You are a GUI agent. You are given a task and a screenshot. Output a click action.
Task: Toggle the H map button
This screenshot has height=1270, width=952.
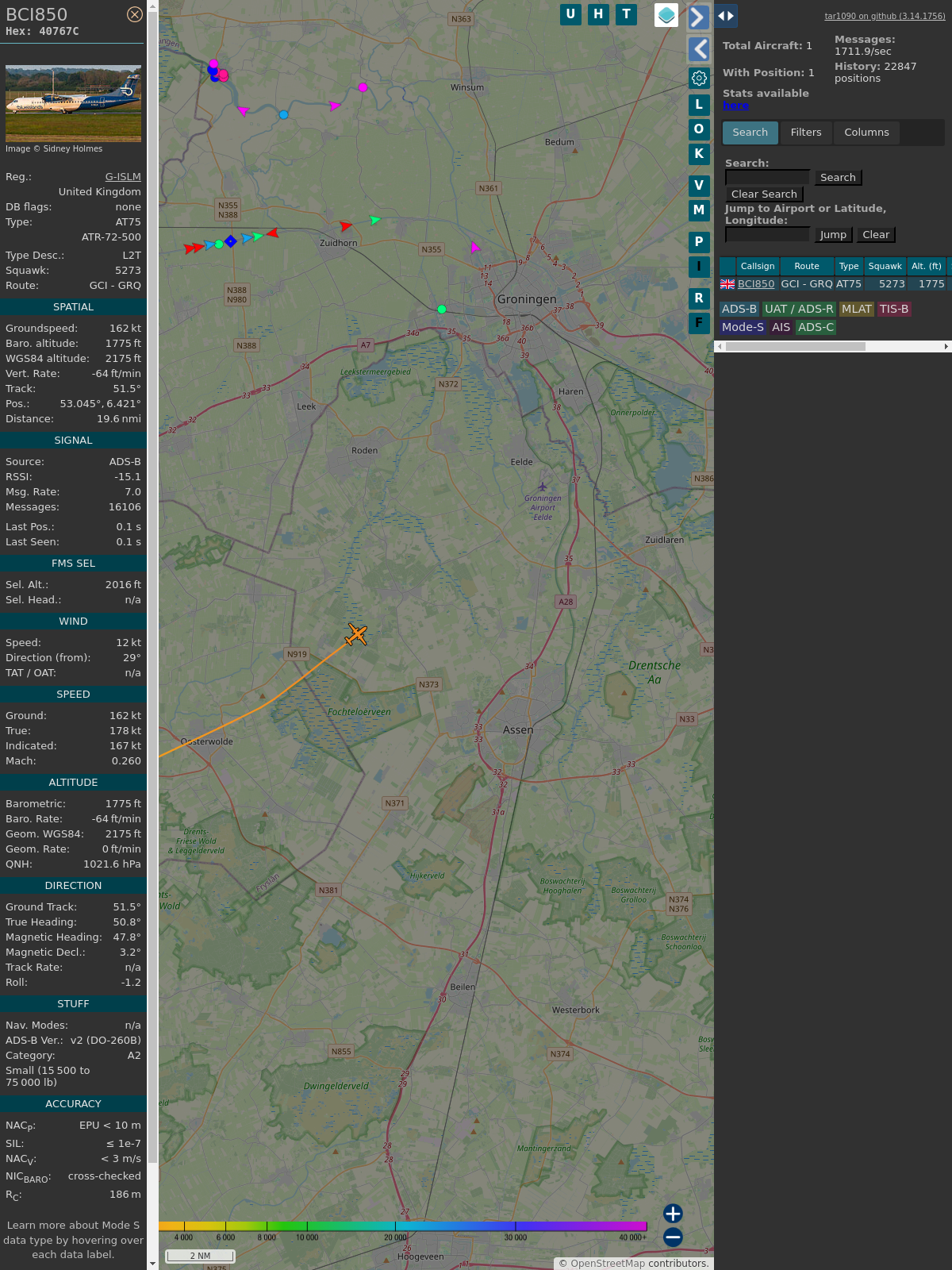(598, 14)
